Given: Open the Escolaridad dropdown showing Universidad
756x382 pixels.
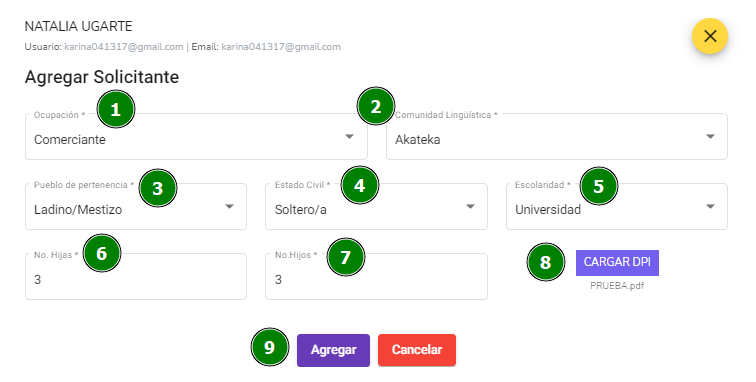Looking at the screenshot, I should 617,206.
